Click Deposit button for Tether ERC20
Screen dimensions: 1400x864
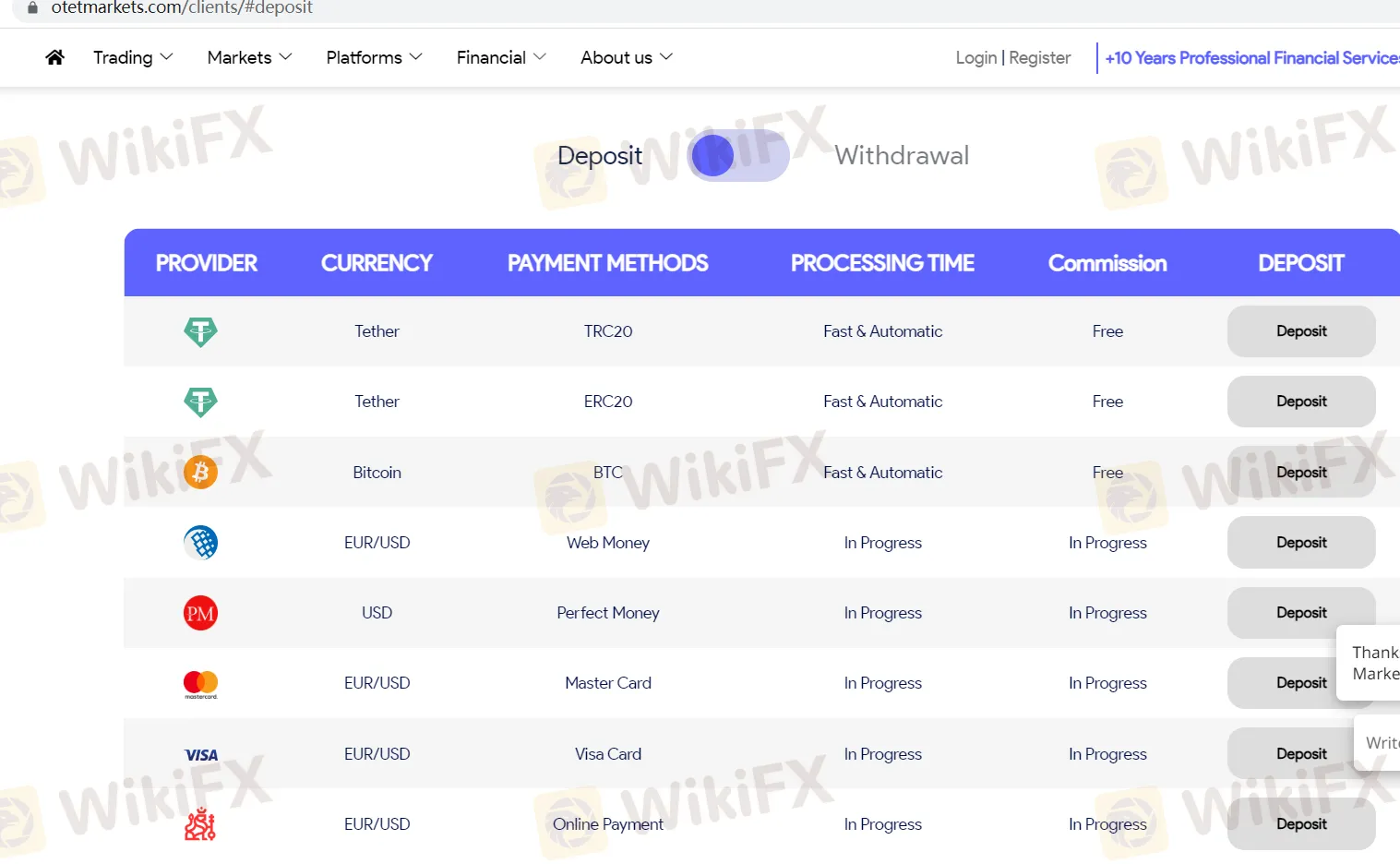[x=1301, y=402]
